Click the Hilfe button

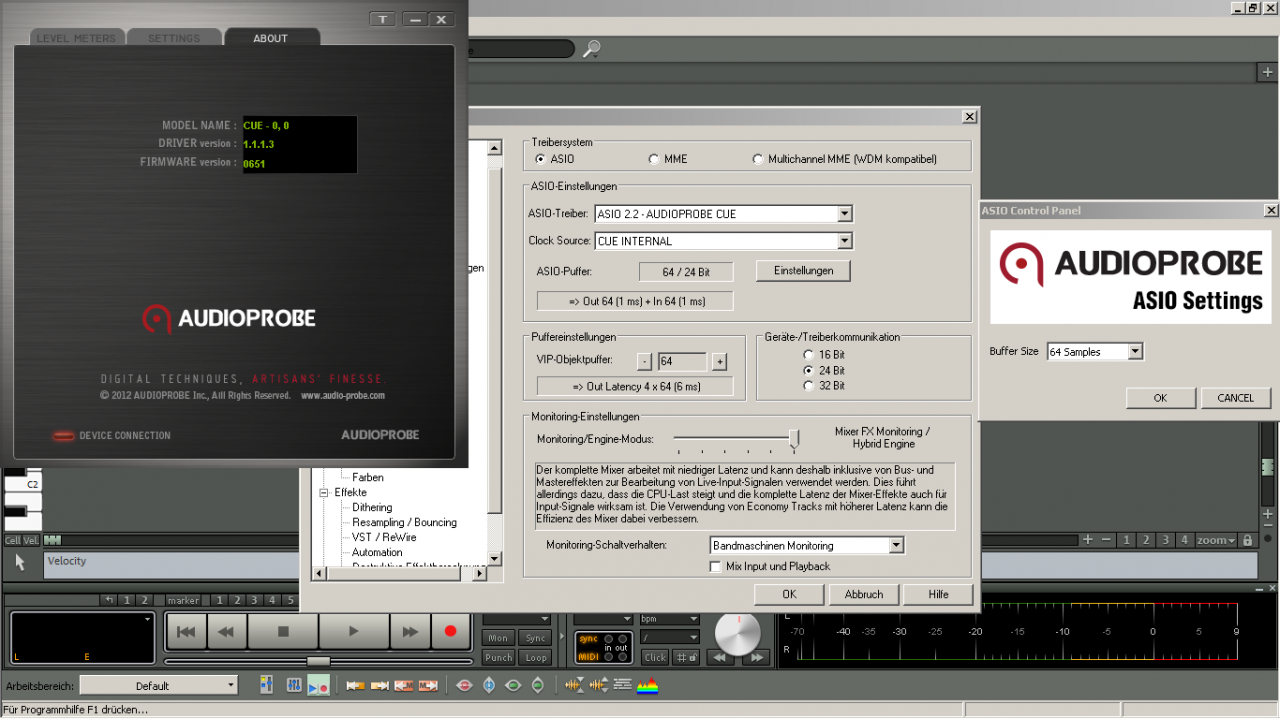(x=938, y=594)
